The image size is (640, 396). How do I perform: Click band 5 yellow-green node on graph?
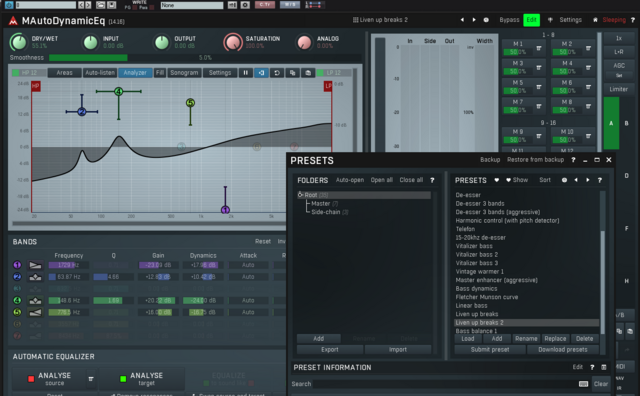(190, 102)
